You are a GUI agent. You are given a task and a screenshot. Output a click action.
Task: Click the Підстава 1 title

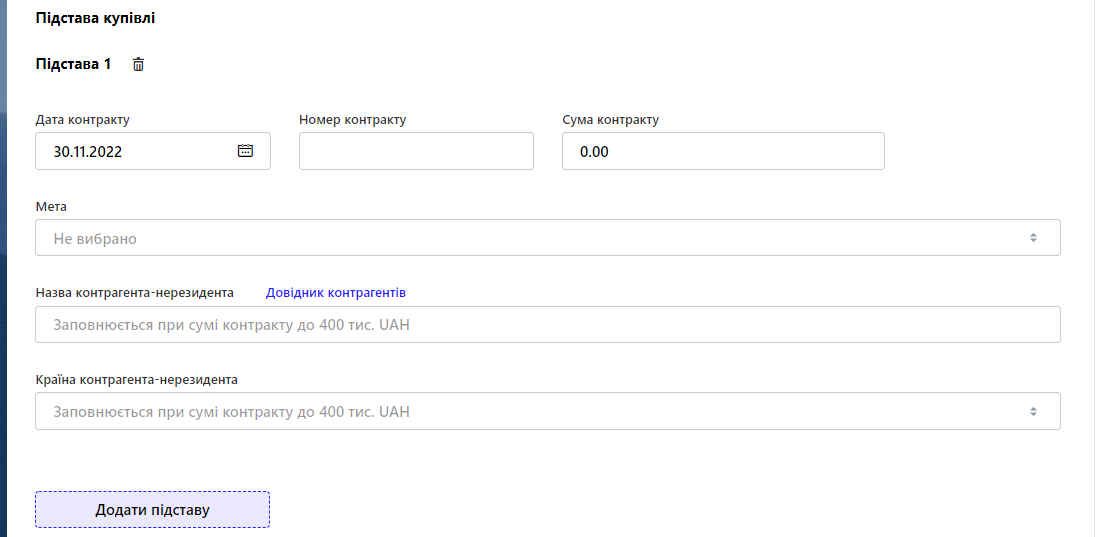click(x=74, y=64)
